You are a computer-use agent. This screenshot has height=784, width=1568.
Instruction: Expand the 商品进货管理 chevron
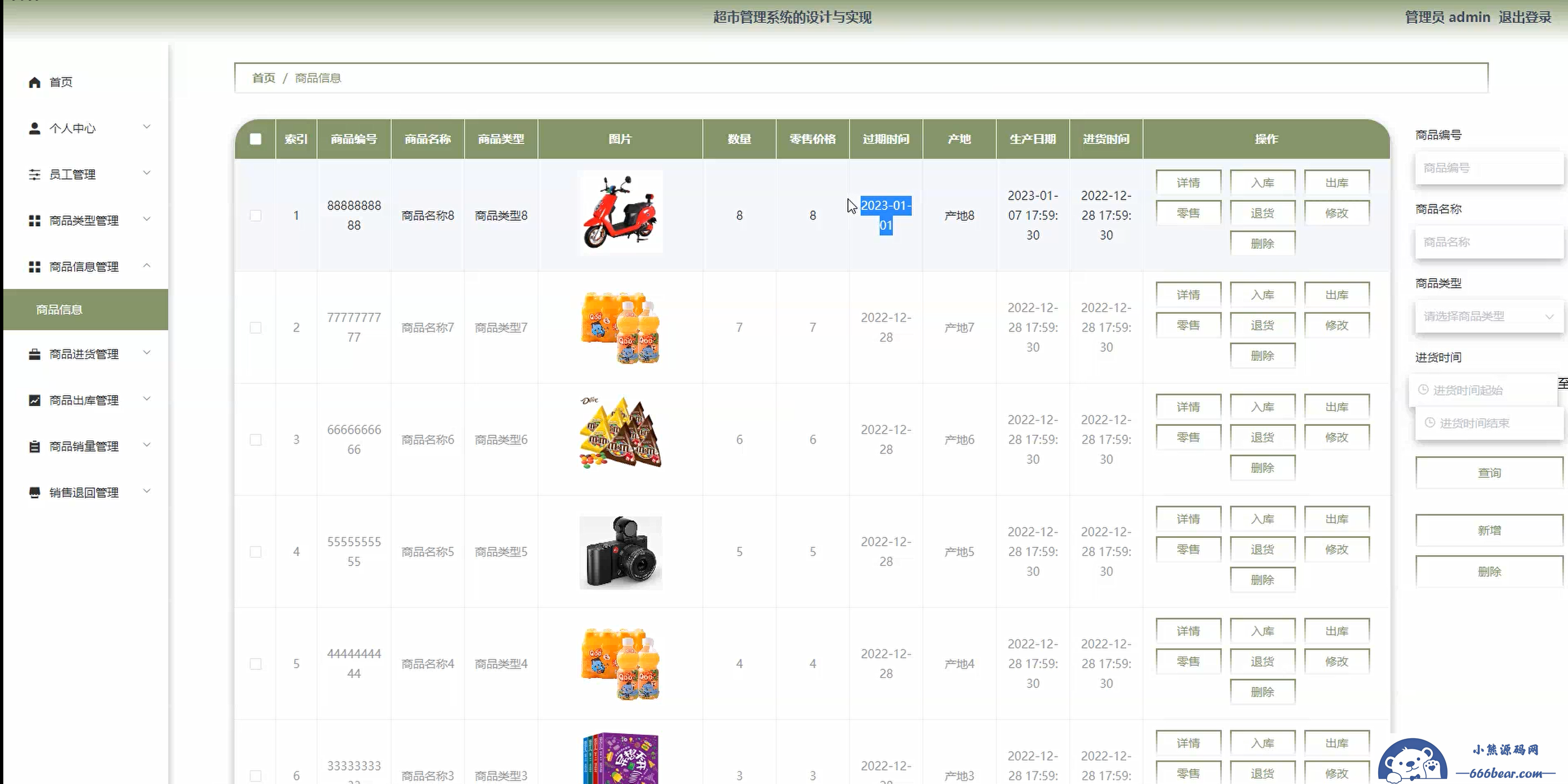pyautogui.click(x=147, y=353)
